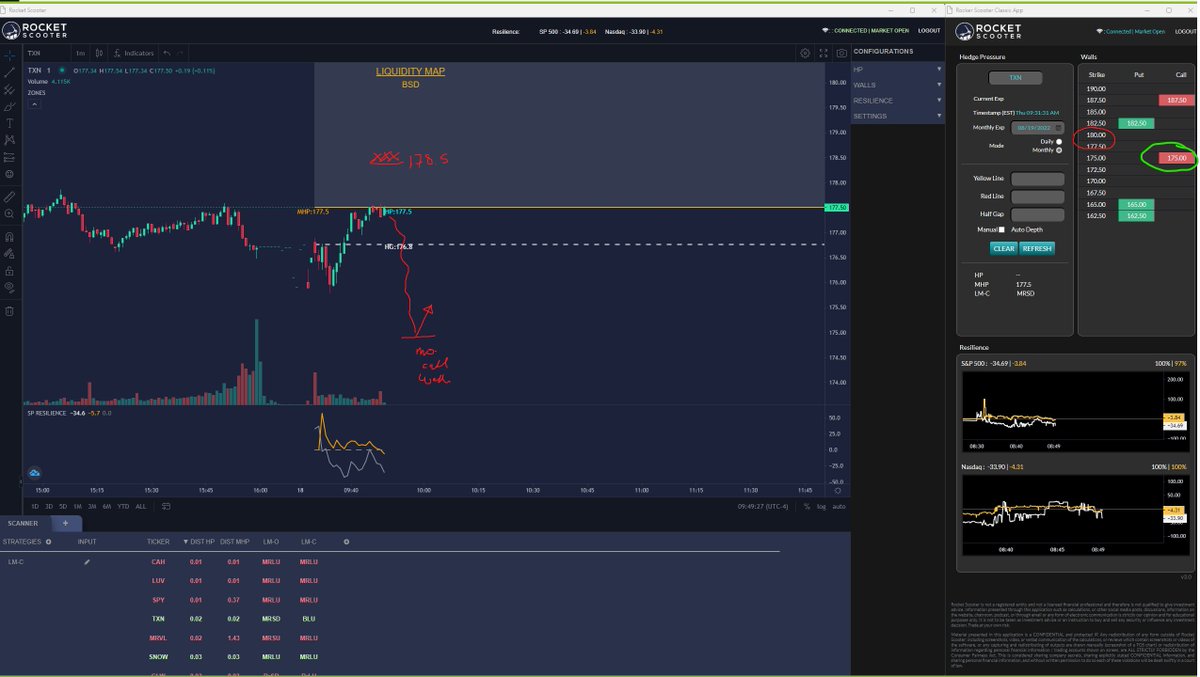Open the emoji icons tool
This screenshot has height=677, width=1200.
pyautogui.click(x=9, y=174)
